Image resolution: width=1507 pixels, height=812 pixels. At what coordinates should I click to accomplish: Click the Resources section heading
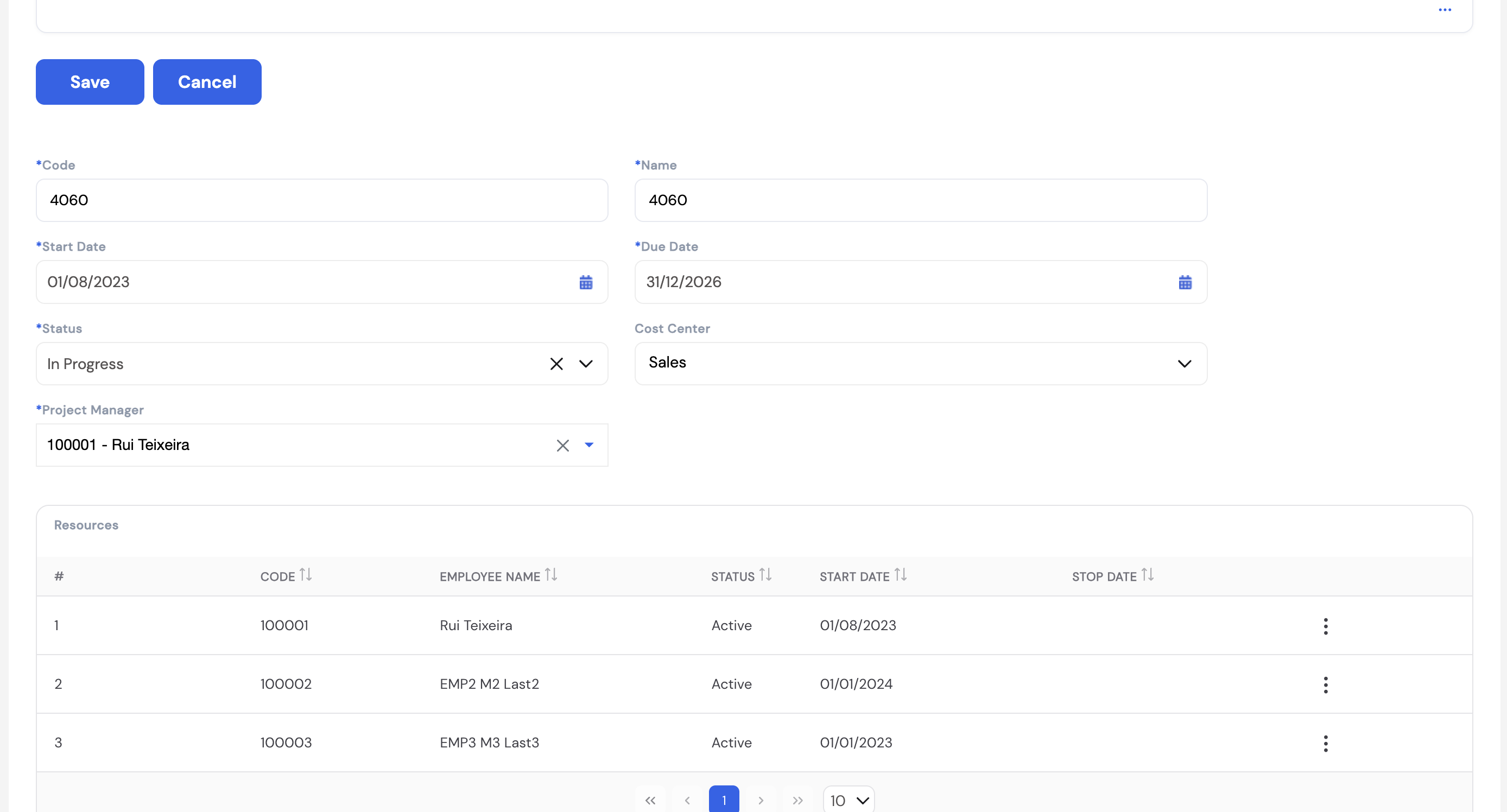tap(86, 525)
